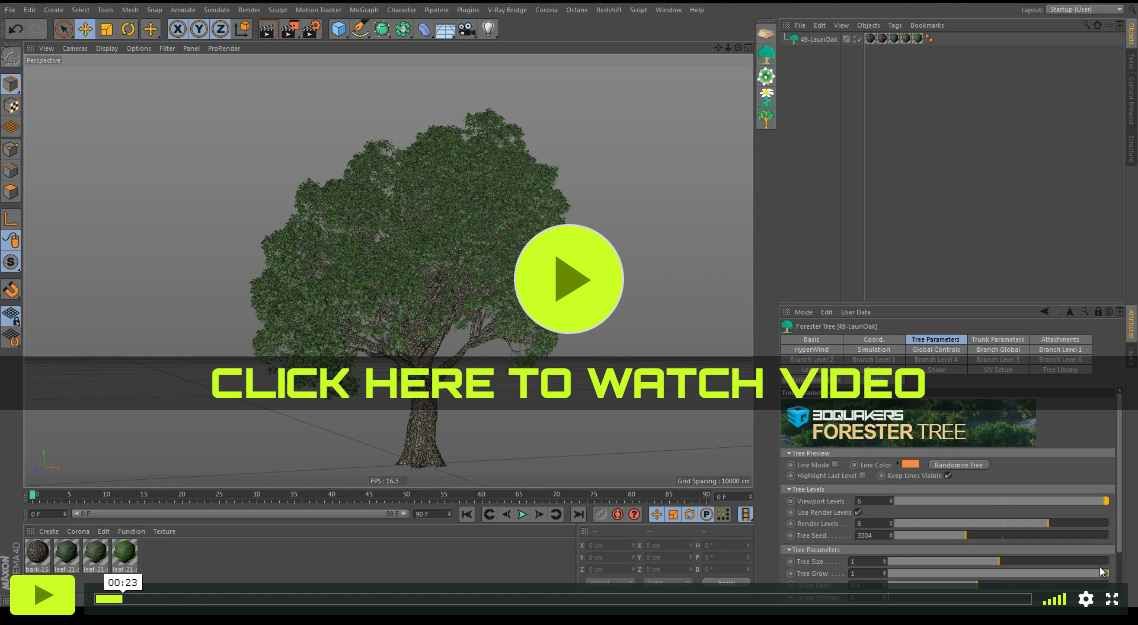
Task: Enable the Line Mode checkbox
Action: pos(835,465)
